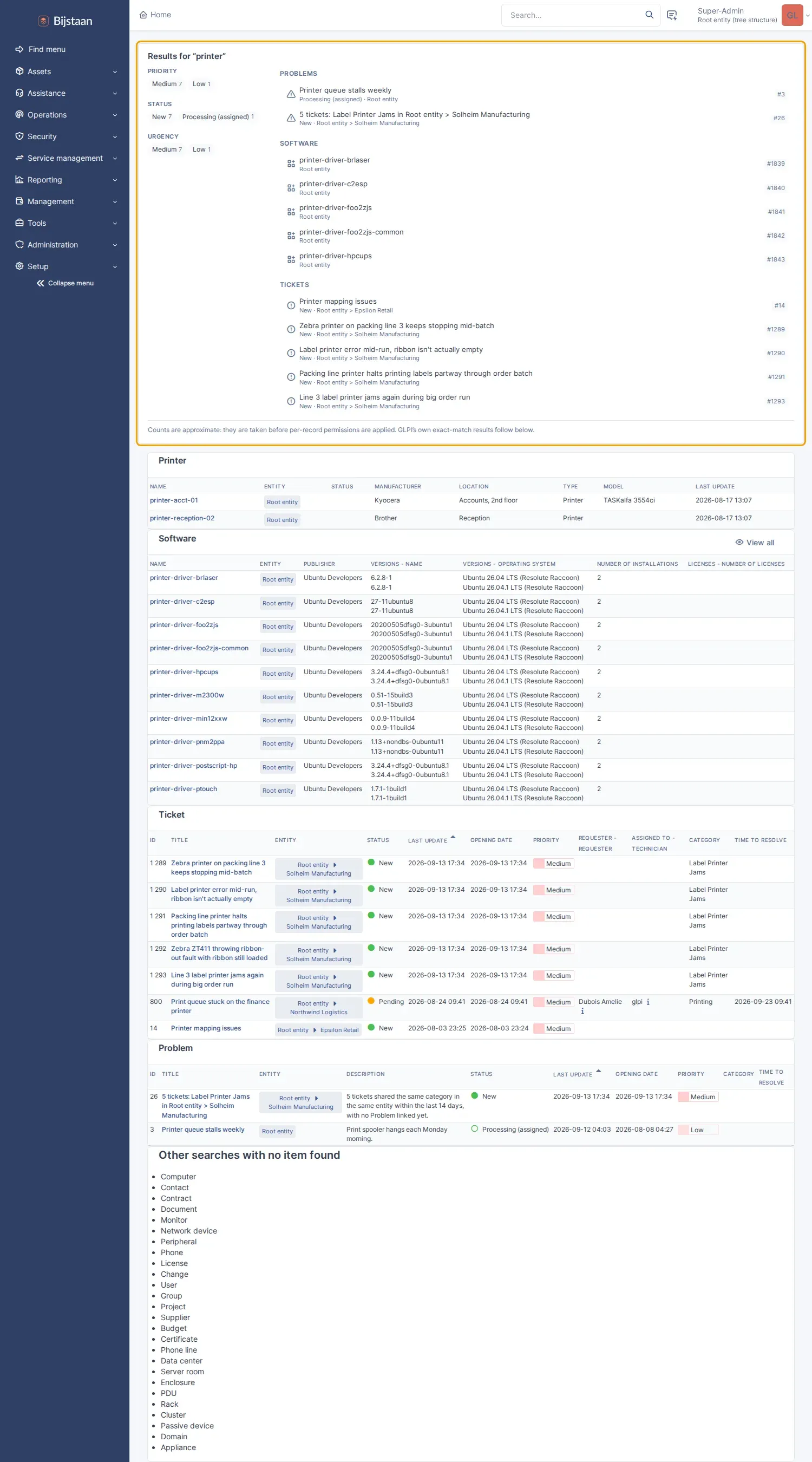This screenshot has width=812, height=1462.
Task: Expand the Management menu chevron
Action: click(115, 201)
